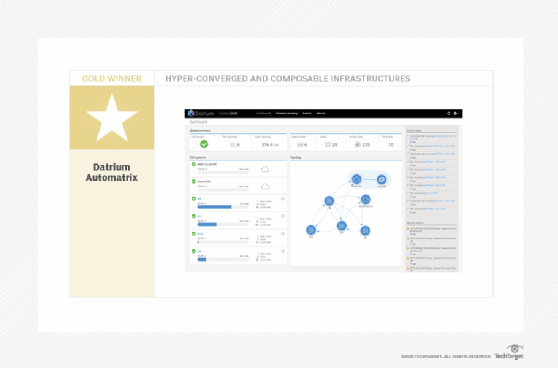This screenshot has height=368, width=558.
Task: Click the cloud icon on the Cloud DVX row
Action: point(265,186)
